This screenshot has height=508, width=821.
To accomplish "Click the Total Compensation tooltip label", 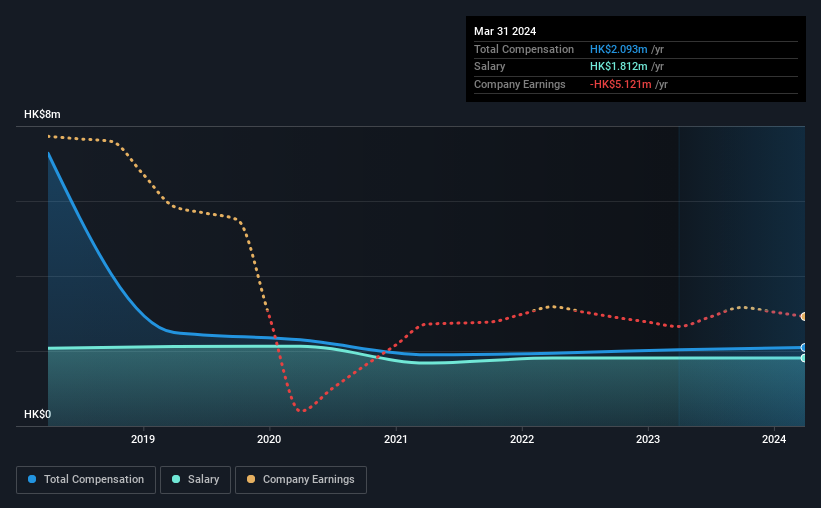I will point(524,49).
